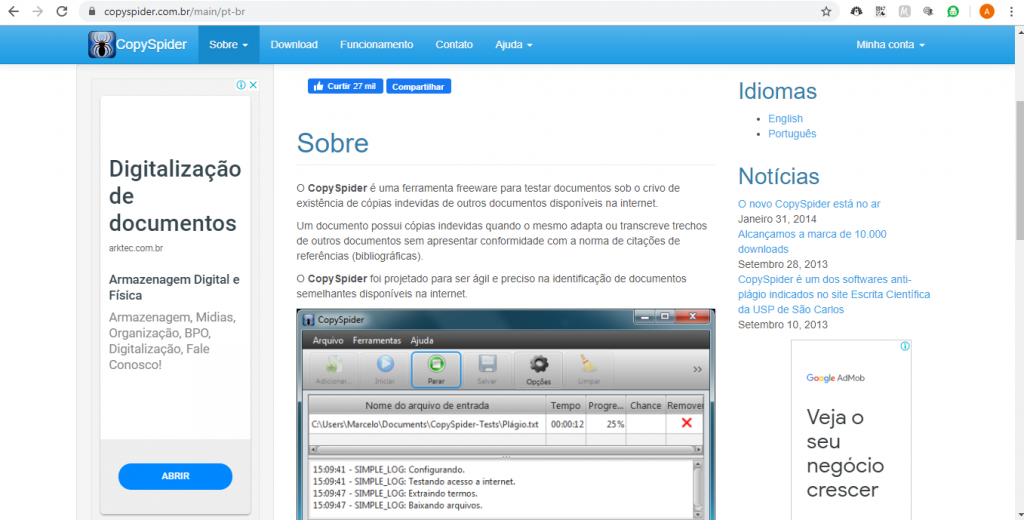Open the Contato page
The height and width of the screenshot is (520, 1024).
coord(454,44)
